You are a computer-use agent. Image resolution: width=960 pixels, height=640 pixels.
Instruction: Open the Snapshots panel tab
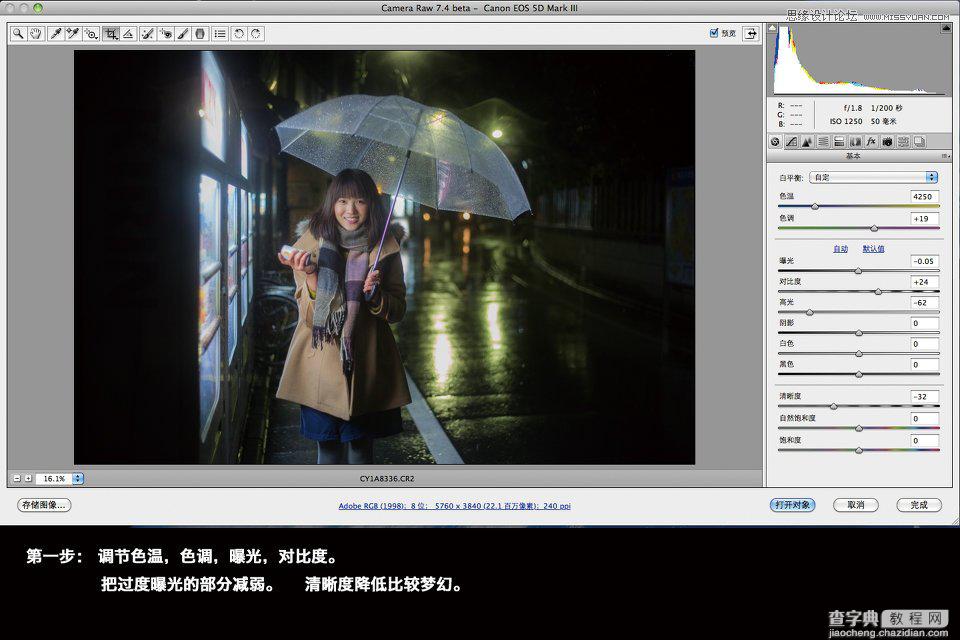pos(919,141)
